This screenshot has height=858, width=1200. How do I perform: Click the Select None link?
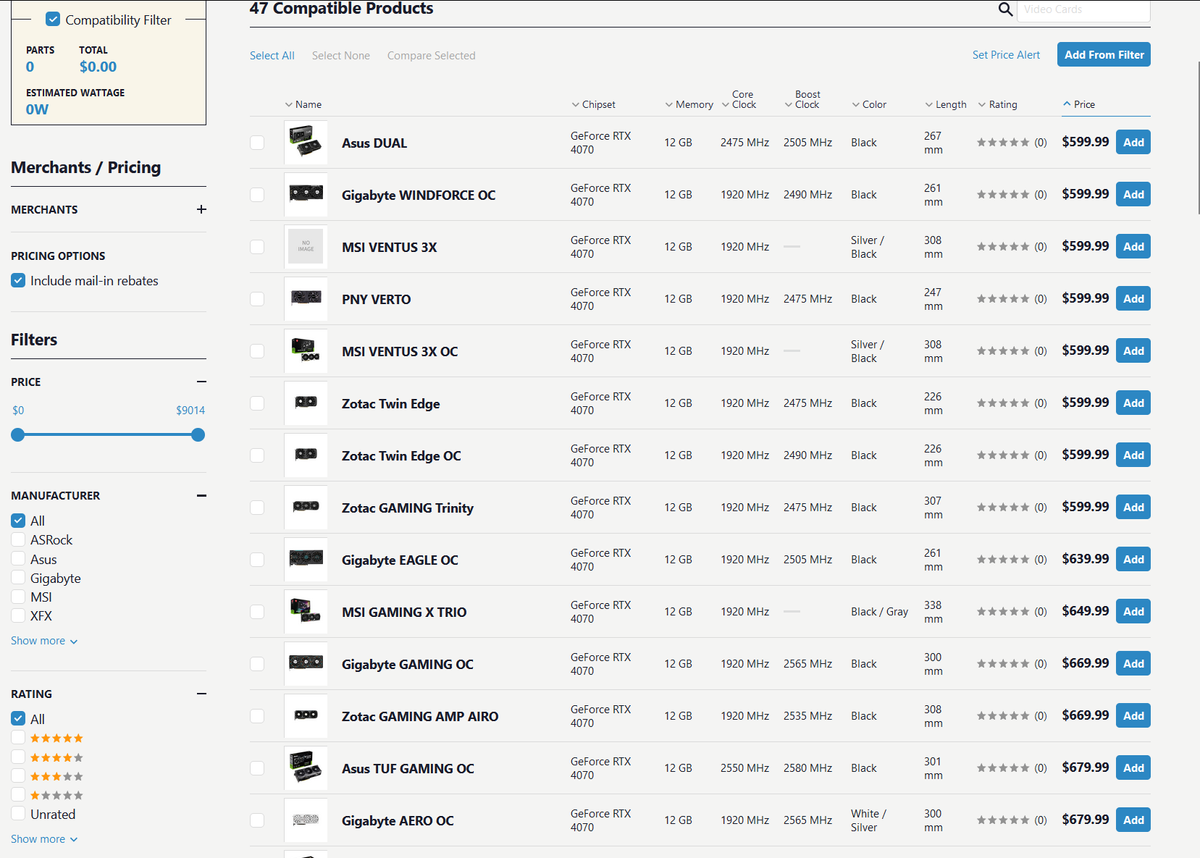(341, 56)
